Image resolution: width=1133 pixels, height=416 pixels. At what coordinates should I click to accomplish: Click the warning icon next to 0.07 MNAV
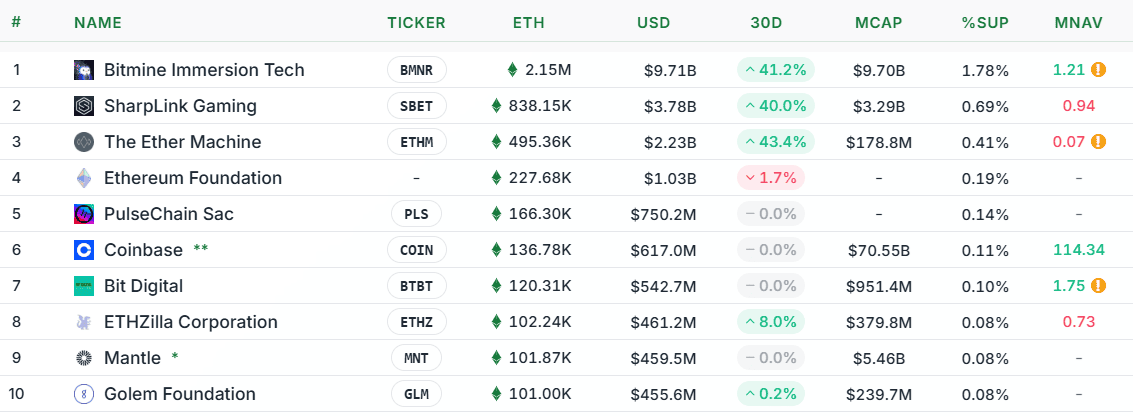1098,142
